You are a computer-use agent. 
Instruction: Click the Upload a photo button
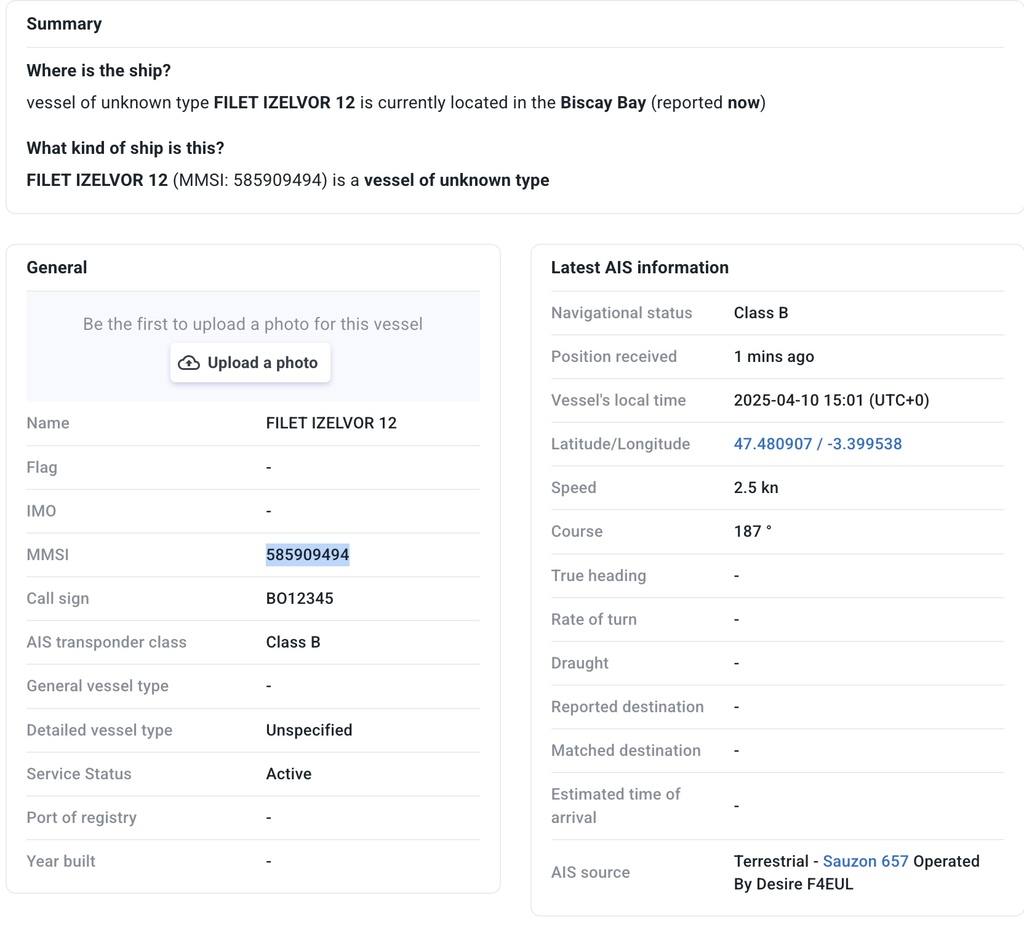pyautogui.click(x=250, y=363)
